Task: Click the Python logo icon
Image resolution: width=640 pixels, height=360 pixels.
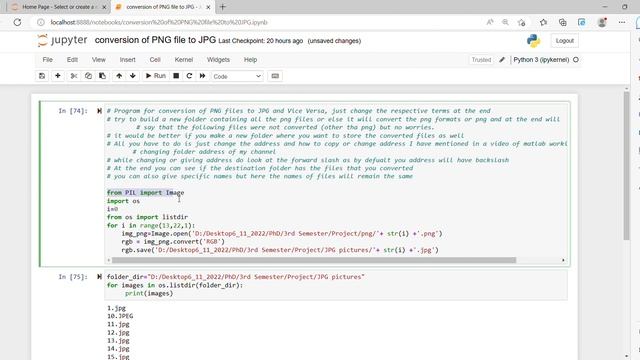Action: 533,41
